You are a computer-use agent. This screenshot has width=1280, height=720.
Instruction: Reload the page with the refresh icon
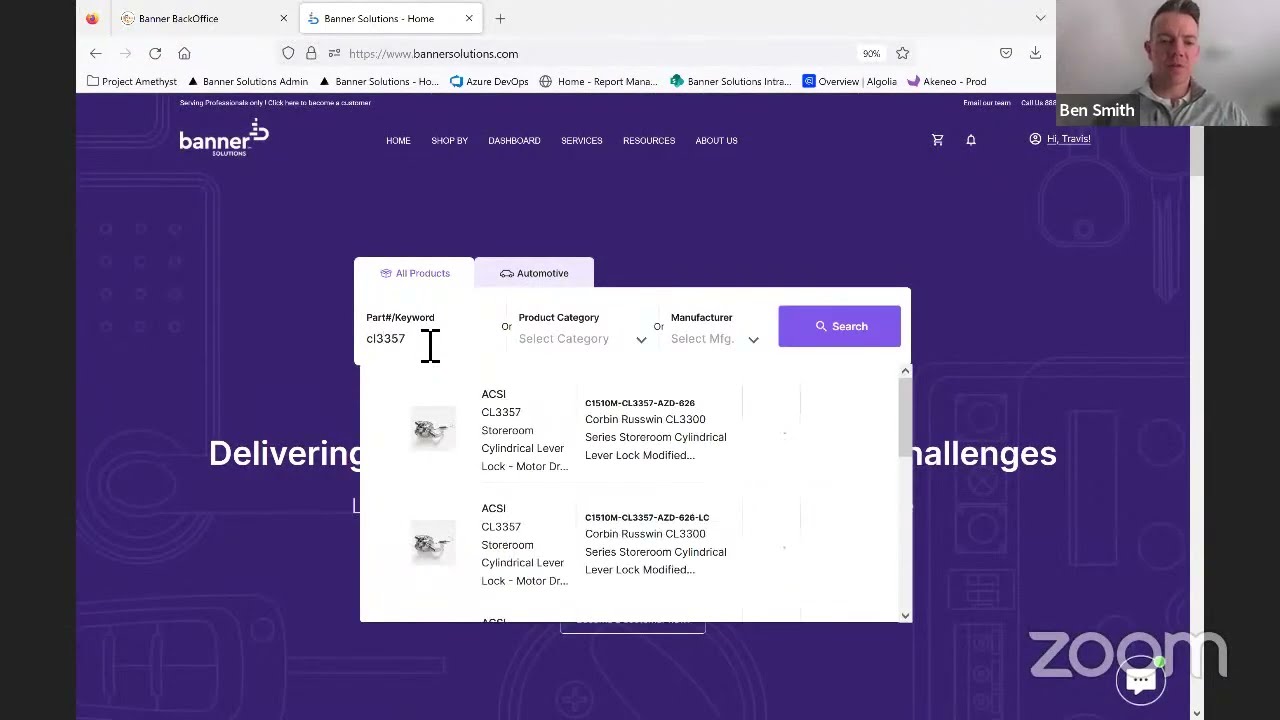[x=155, y=53]
